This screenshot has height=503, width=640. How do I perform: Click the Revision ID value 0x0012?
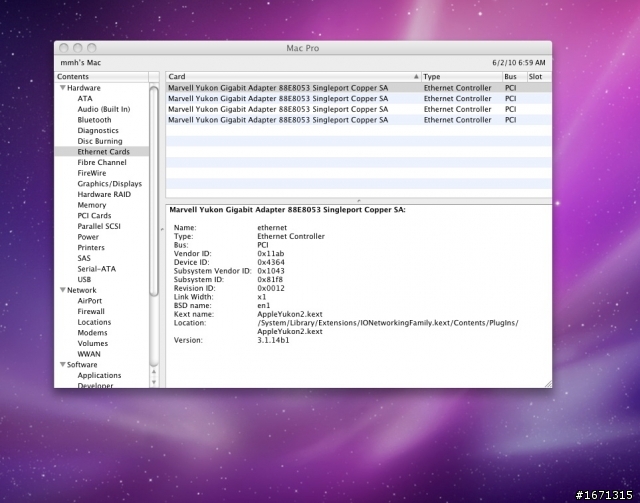click(271, 288)
